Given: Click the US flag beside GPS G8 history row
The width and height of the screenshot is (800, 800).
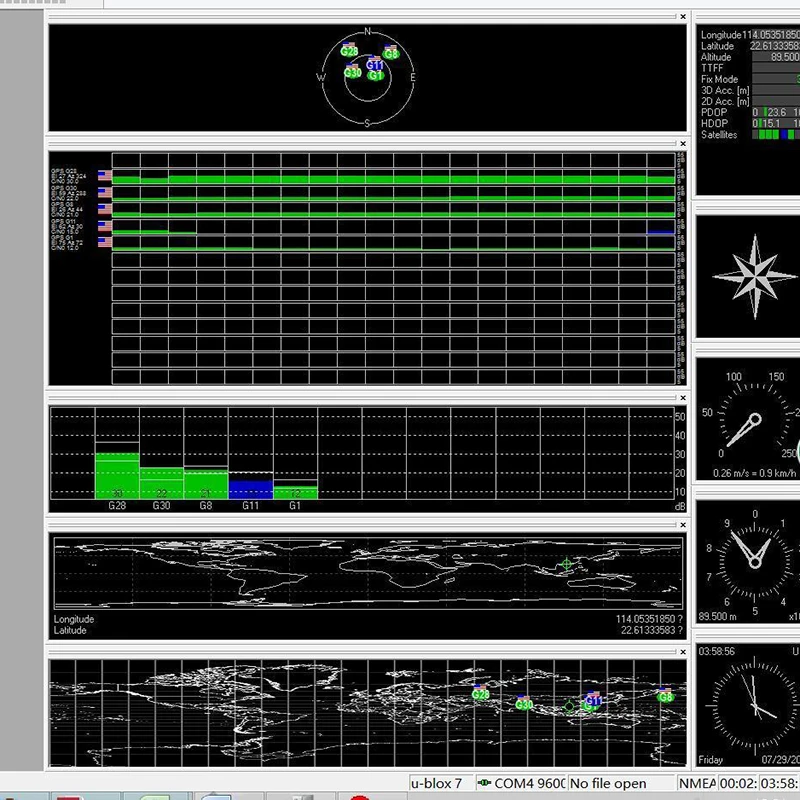Looking at the screenshot, I should [105, 209].
